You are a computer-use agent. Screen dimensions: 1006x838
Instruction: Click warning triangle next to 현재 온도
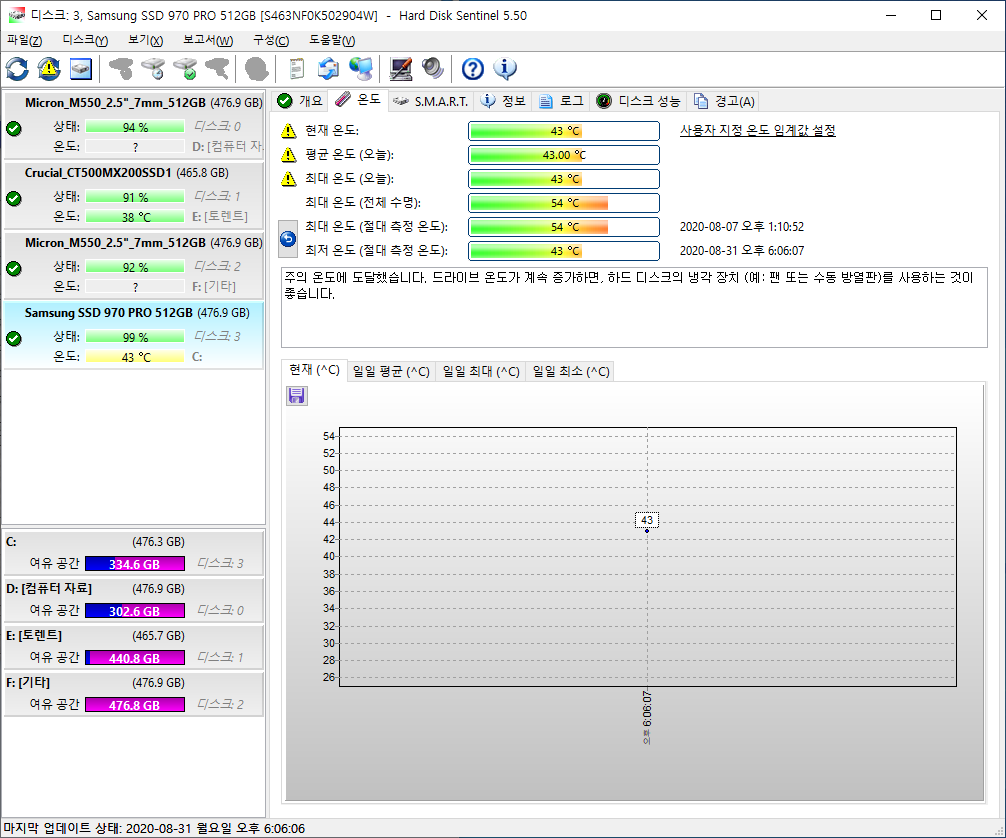289,131
